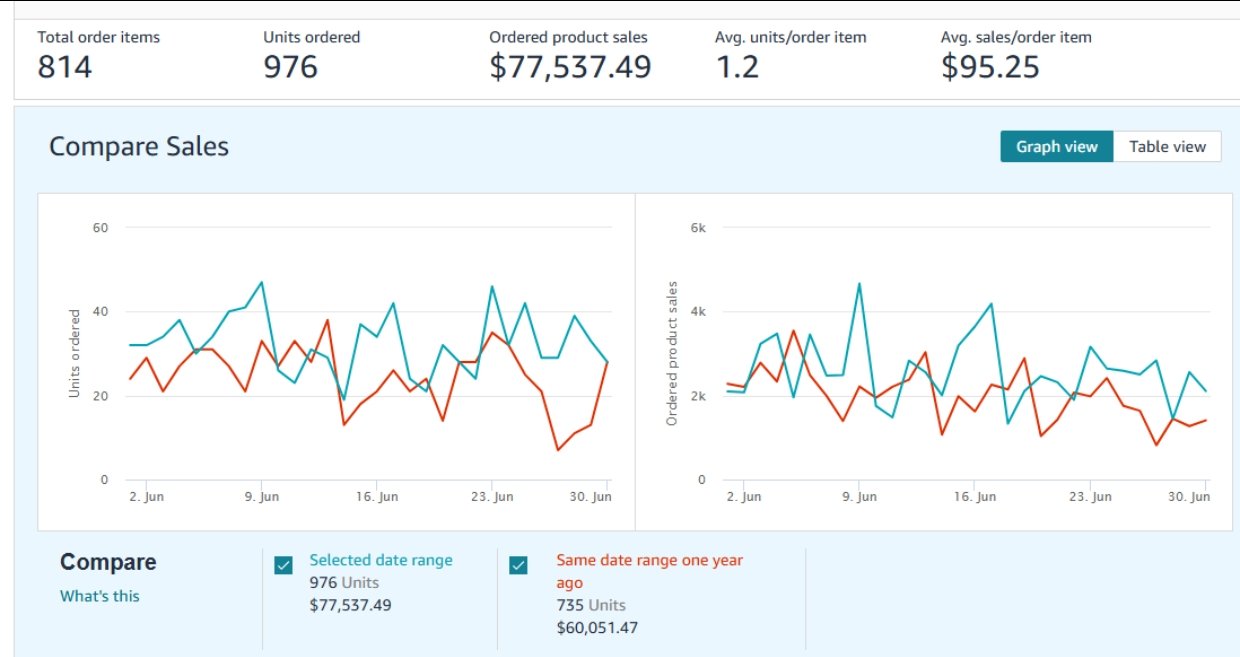Click the Compare Sales heading
This screenshot has width=1240, height=657.
[x=139, y=147]
